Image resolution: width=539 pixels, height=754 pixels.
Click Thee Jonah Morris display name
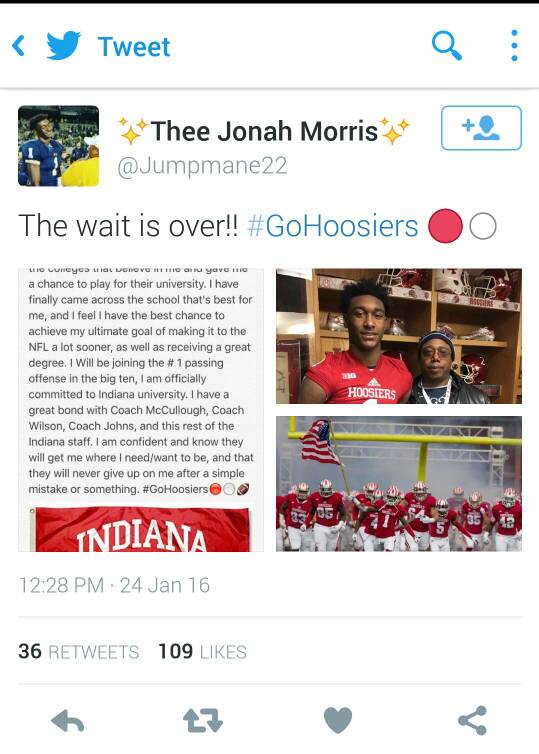[x=264, y=131]
